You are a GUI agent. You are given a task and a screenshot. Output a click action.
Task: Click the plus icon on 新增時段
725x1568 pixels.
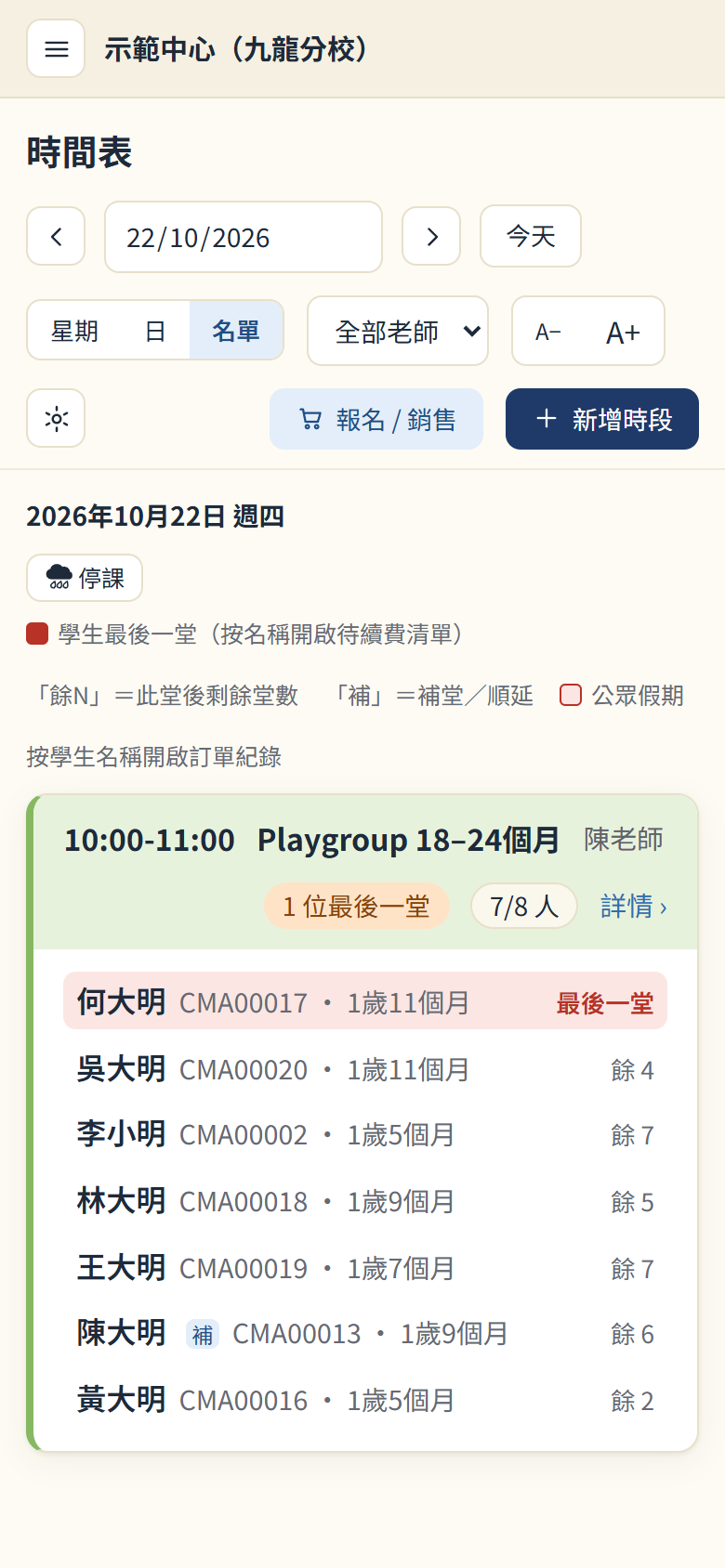[x=547, y=419]
